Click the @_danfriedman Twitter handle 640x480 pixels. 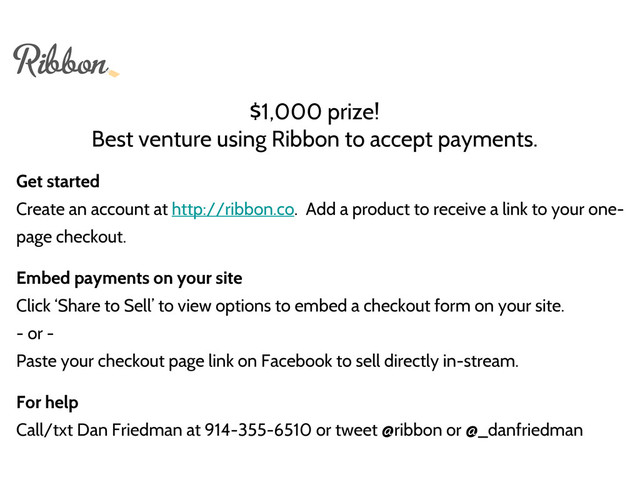click(523, 431)
